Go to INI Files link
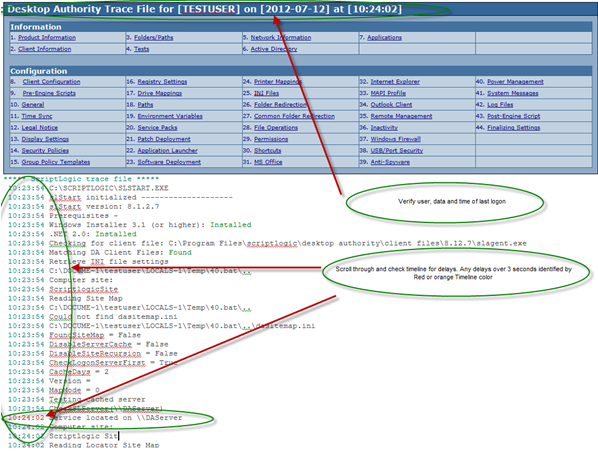 [x=267, y=93]
